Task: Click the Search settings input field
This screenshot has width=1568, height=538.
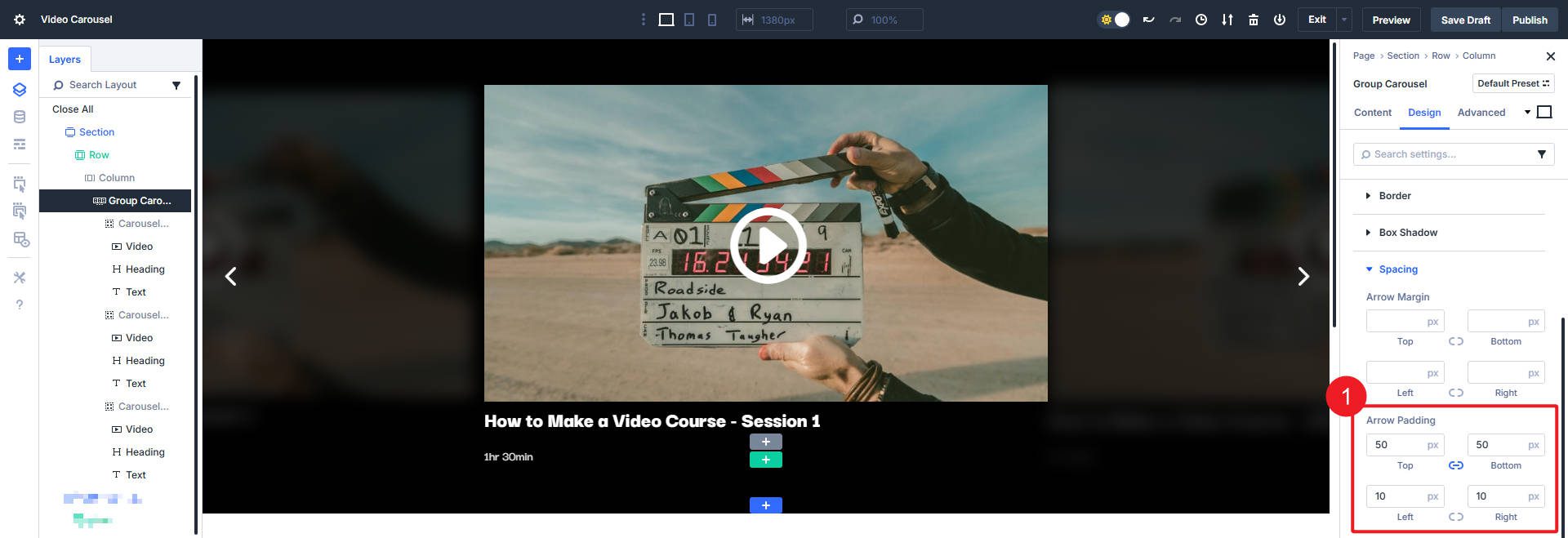Action: pyautogui.click(x=1445, y=154)
